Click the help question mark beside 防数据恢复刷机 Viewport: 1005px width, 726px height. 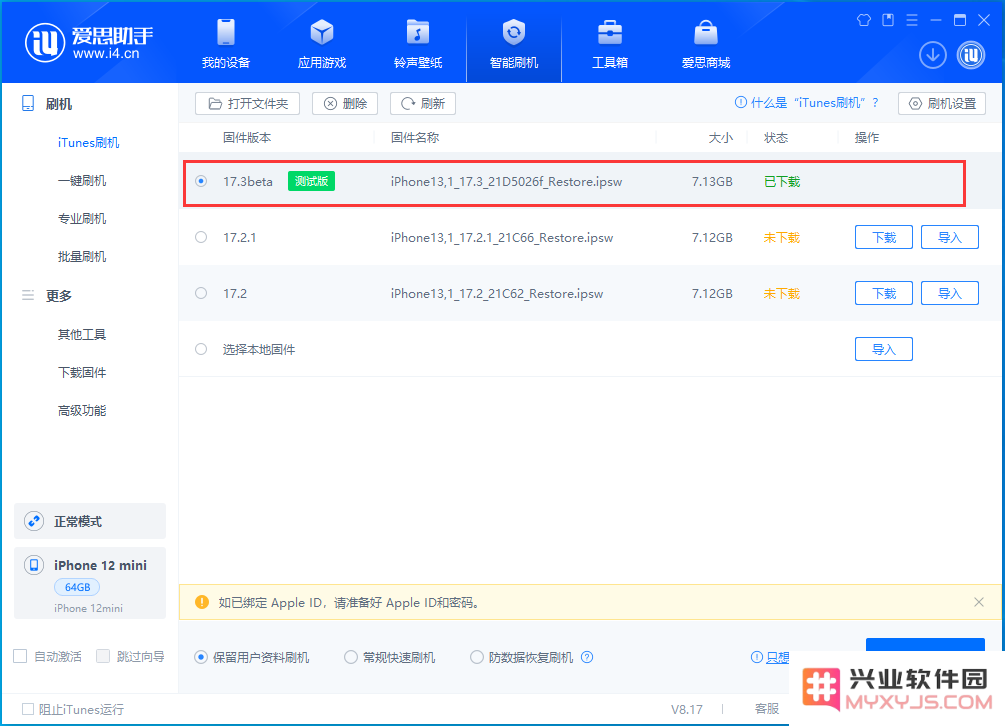[587, 657]
